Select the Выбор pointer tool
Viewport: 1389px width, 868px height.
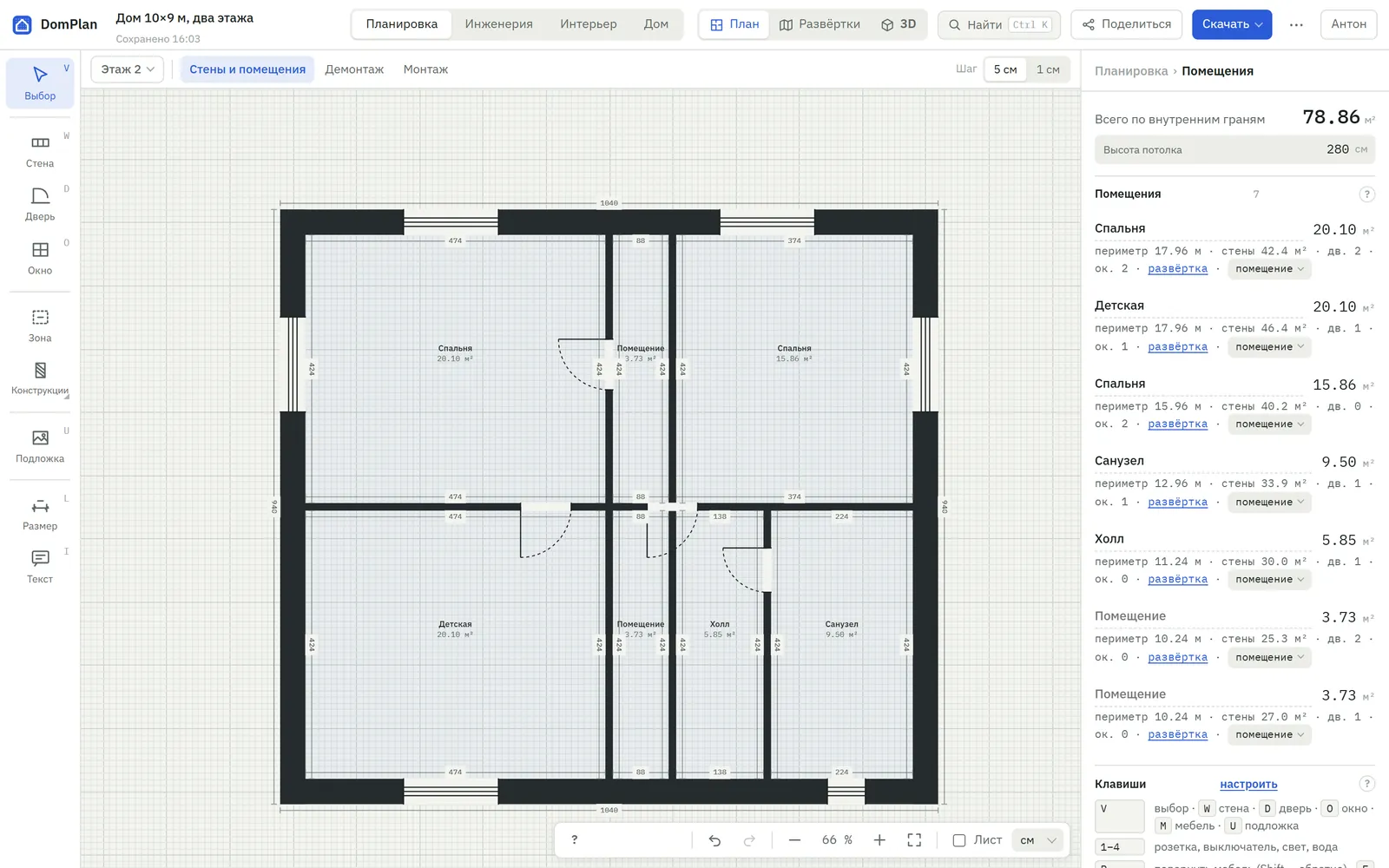[40, 83]
